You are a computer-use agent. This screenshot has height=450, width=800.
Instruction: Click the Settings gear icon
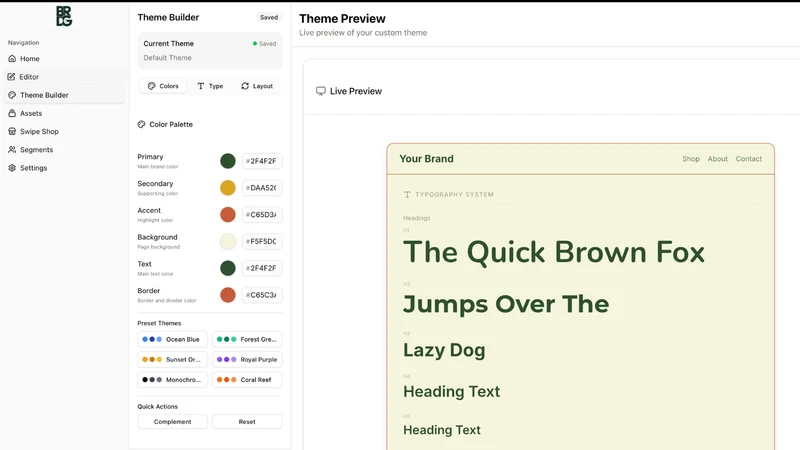(x=12, y=168)
